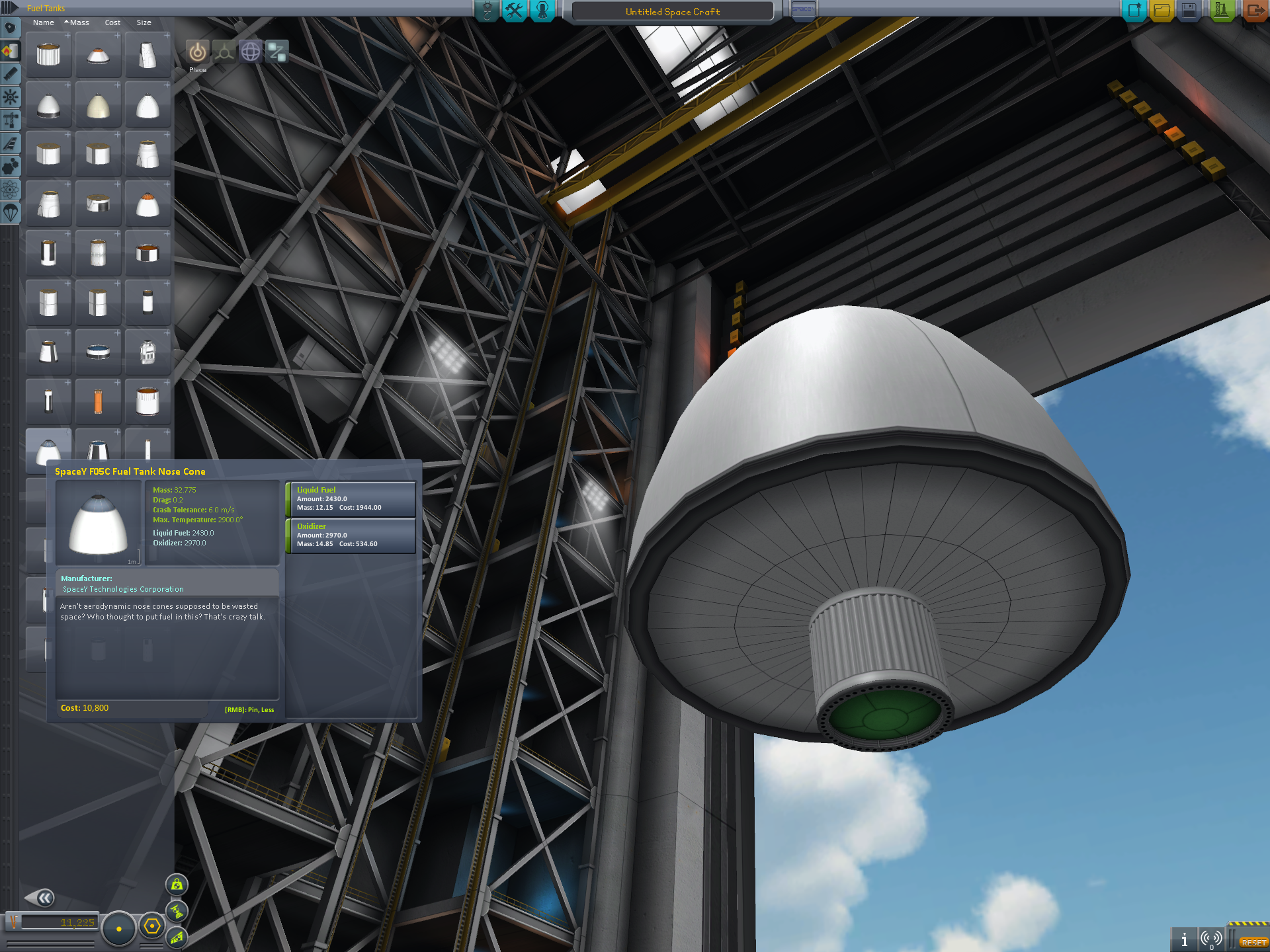Image resolution: width=1270 pixels, height=952 pixels.
Task: Add ribbed tank to custom category plus
Action: (x=67, y=36)
